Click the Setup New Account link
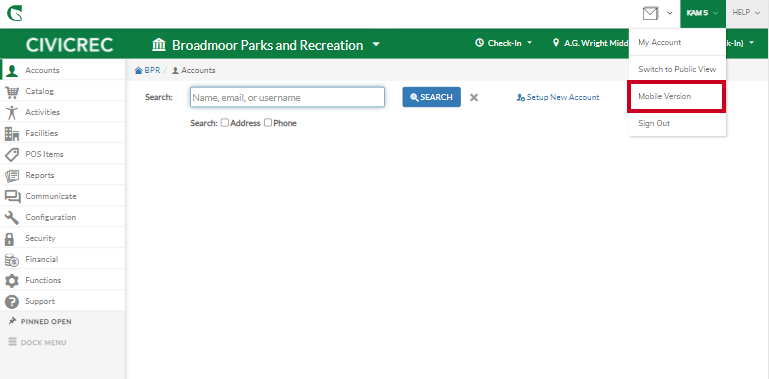 (563, 98)
